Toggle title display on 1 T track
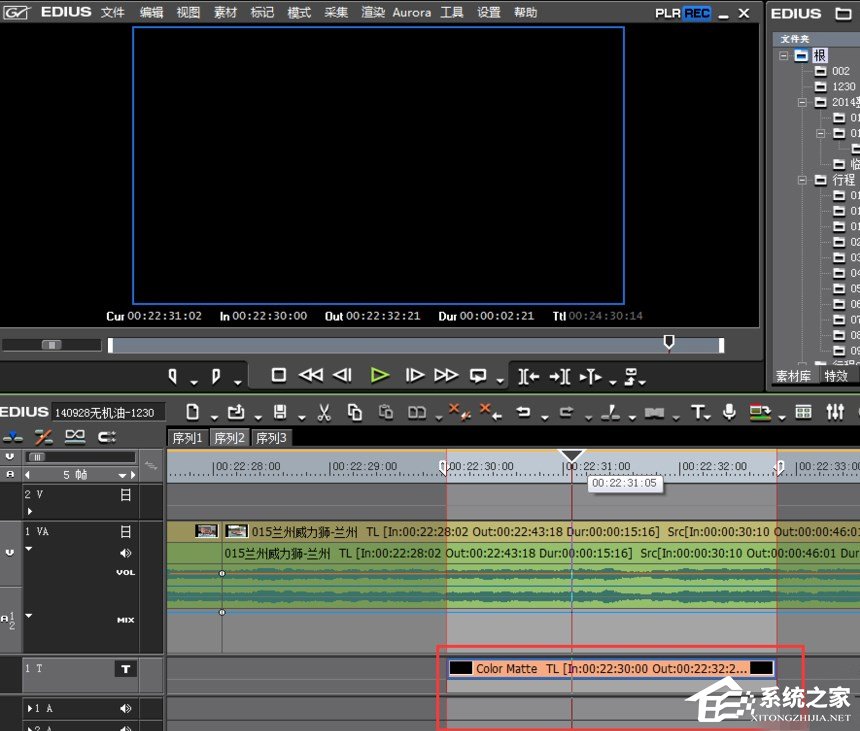860x731 pixels. pyautogui.click(x=126, y=669)
